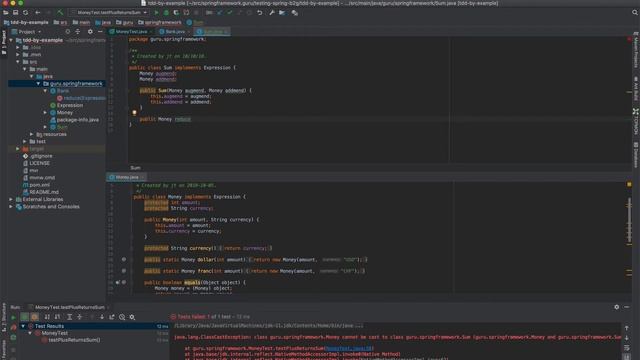Click the Sort Alphabetically icon in the test toolbar
This screenshot has width=640, height=360.
[47, 317]
